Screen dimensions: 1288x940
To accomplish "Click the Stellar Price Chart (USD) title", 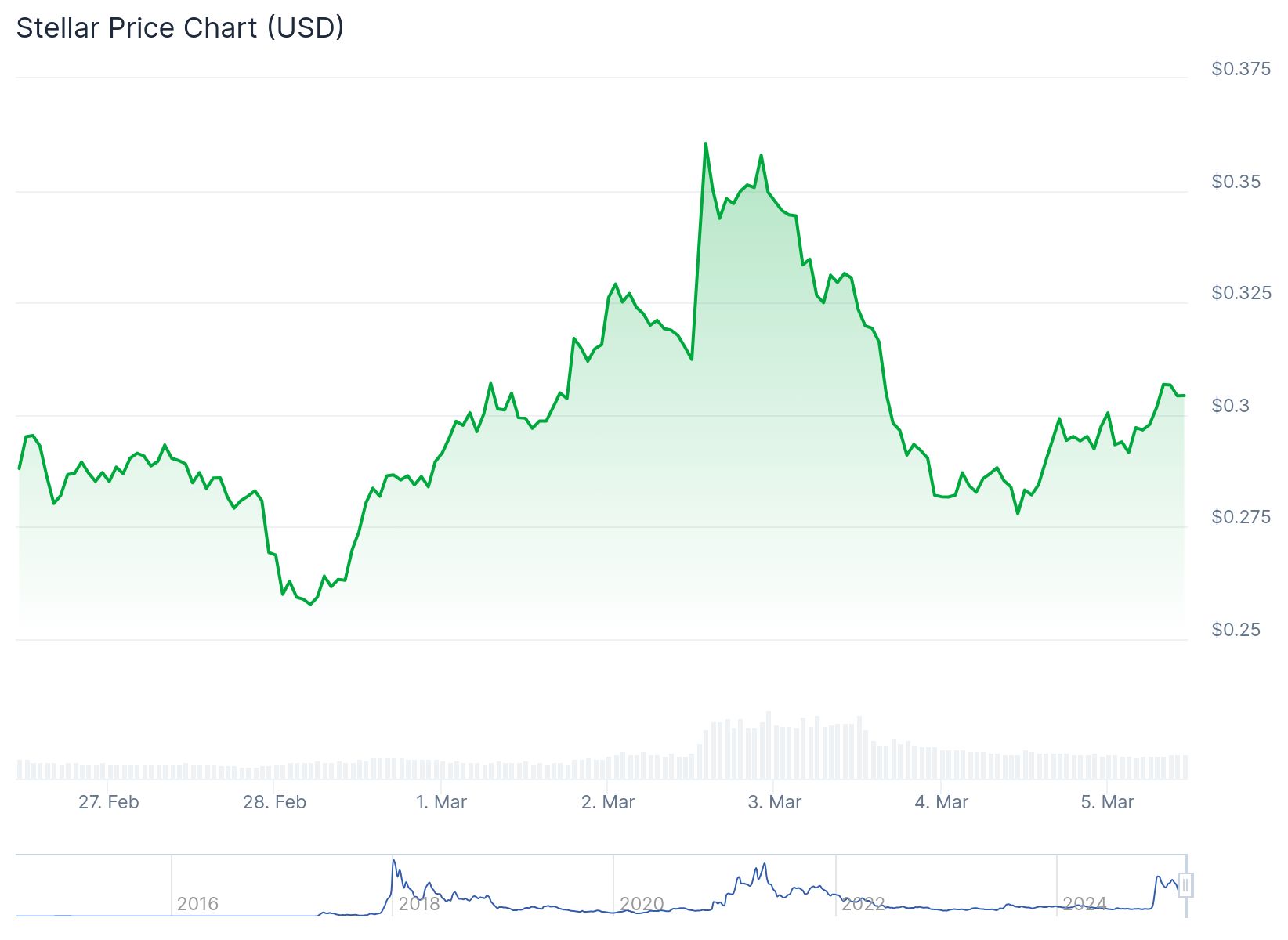I will (x=180, y=28).
